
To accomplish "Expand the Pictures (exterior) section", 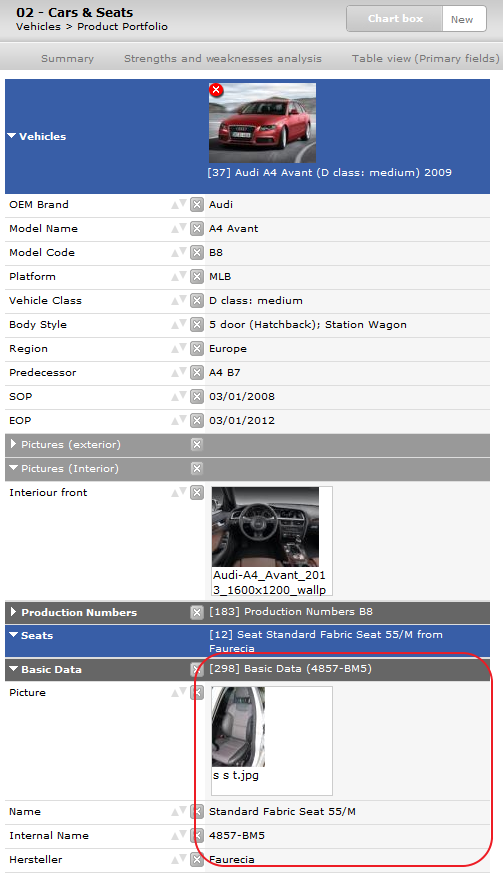I will (x=14, y=444).
